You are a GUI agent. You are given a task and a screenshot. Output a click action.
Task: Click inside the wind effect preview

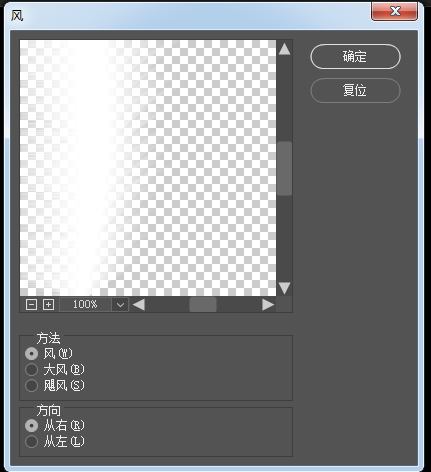pos(148,168)
